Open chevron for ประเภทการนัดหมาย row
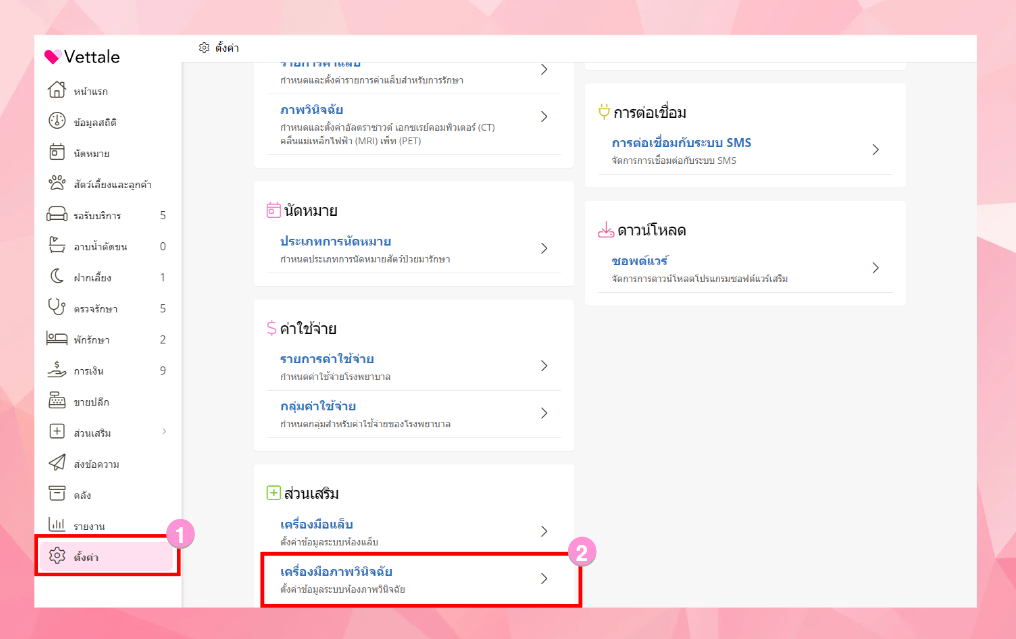This screenshot has width=1016, height=639. click(544, 248)
